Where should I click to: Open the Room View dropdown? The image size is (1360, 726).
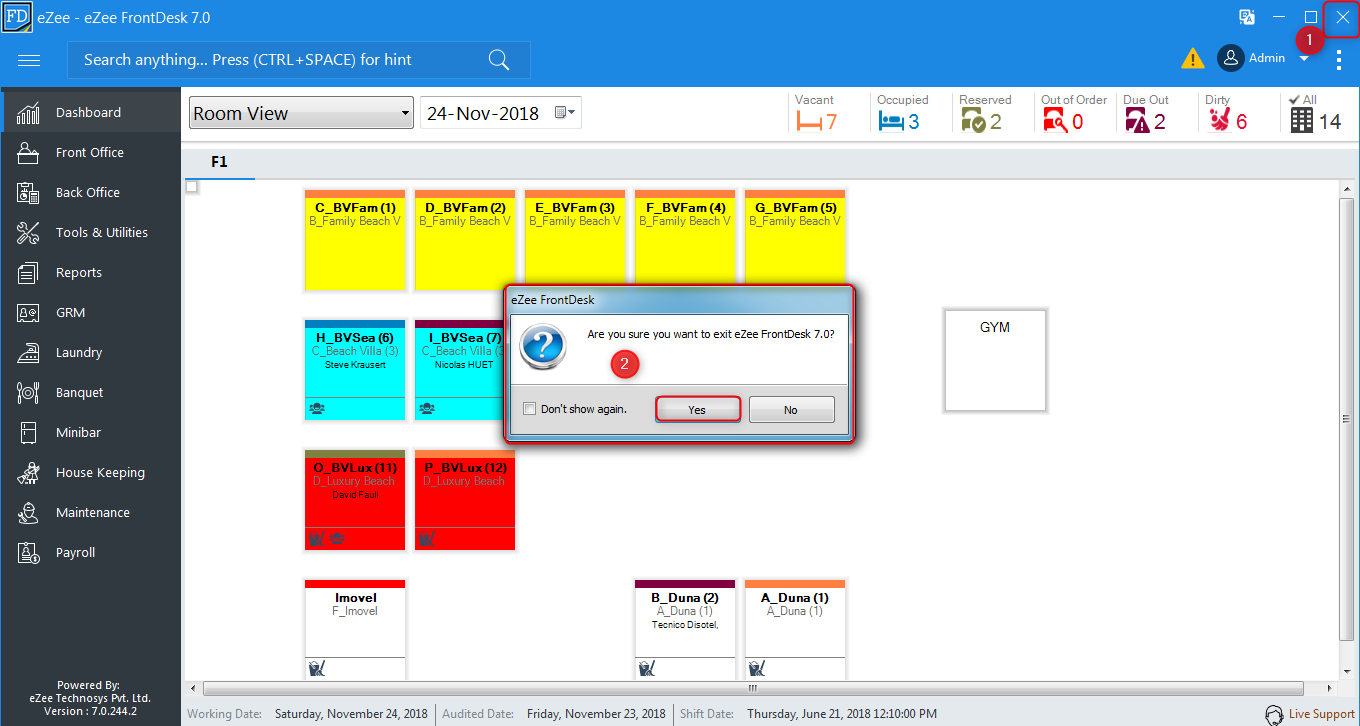[301, 113]
